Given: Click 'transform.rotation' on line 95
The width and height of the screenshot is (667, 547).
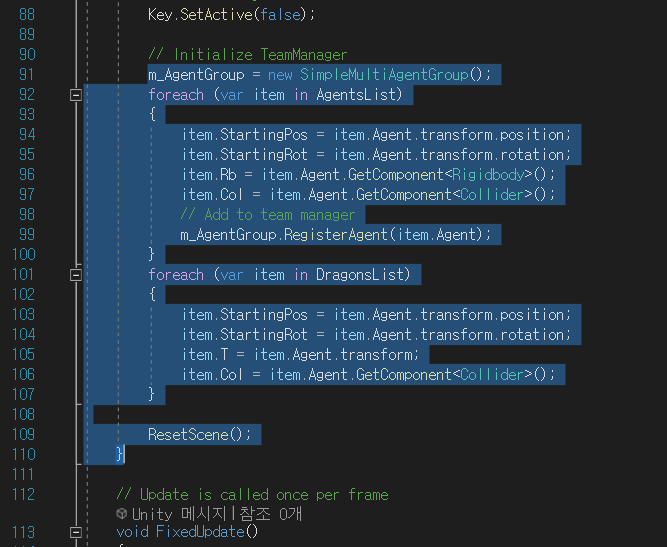Looking at the screenshot, I should pos(493,155).
